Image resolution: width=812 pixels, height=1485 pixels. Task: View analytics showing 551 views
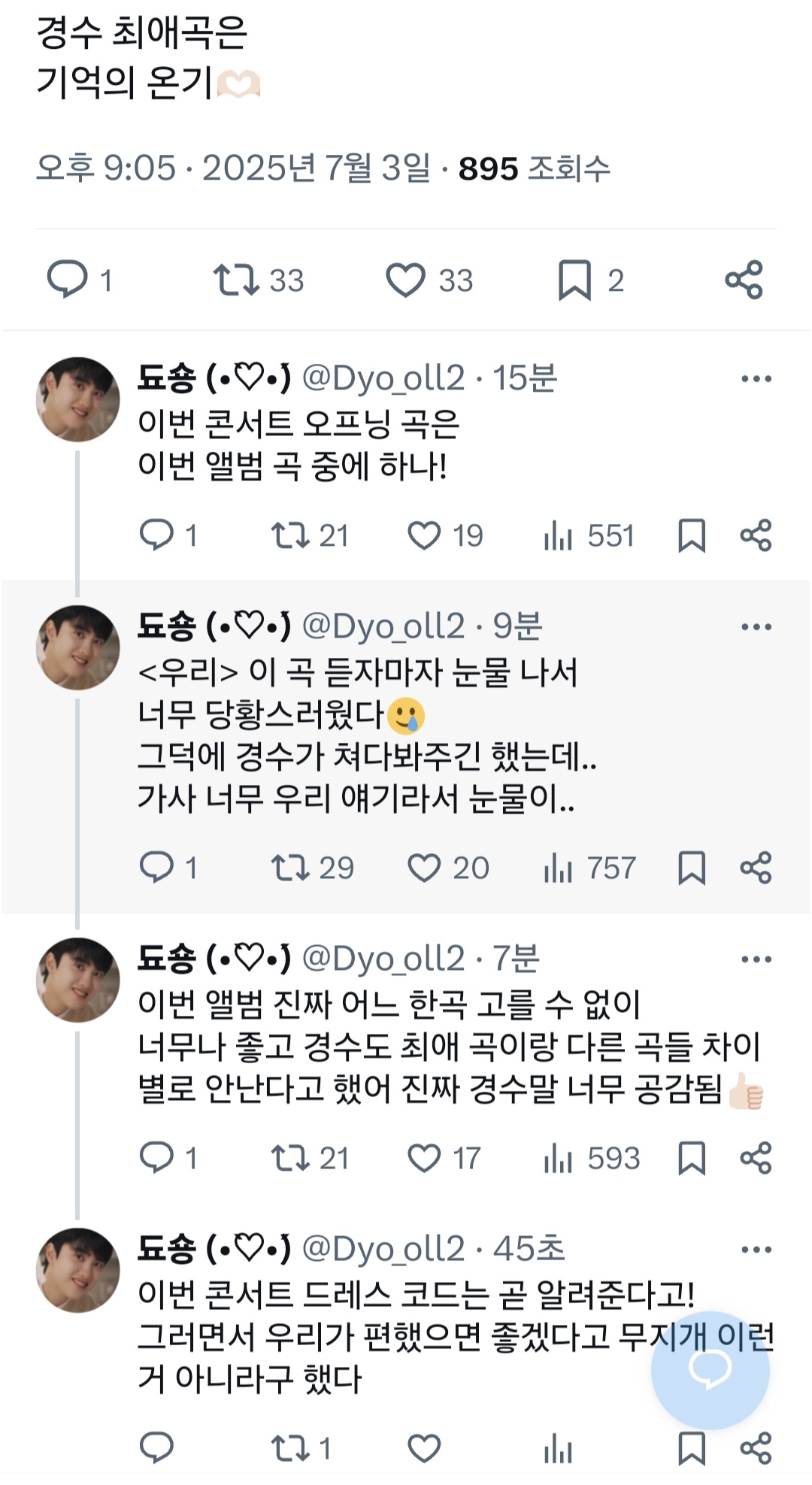[558, 536]
